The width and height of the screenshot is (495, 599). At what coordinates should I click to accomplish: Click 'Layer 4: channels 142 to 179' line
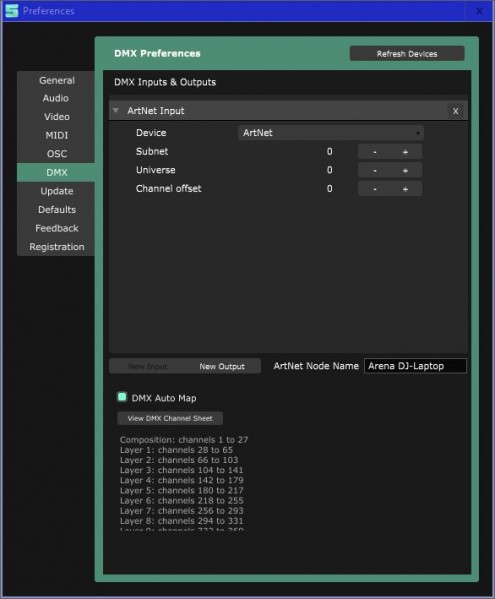pos(181,480)
